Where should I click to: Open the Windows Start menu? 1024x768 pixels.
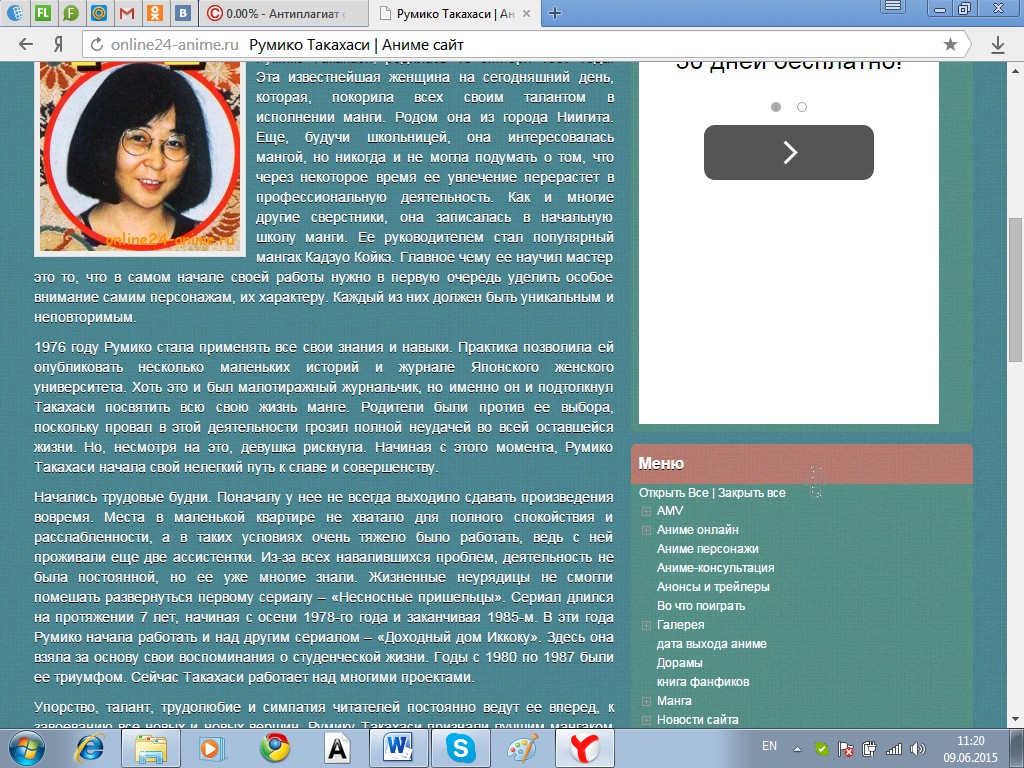pyautogui.click(x=27, y=748)
